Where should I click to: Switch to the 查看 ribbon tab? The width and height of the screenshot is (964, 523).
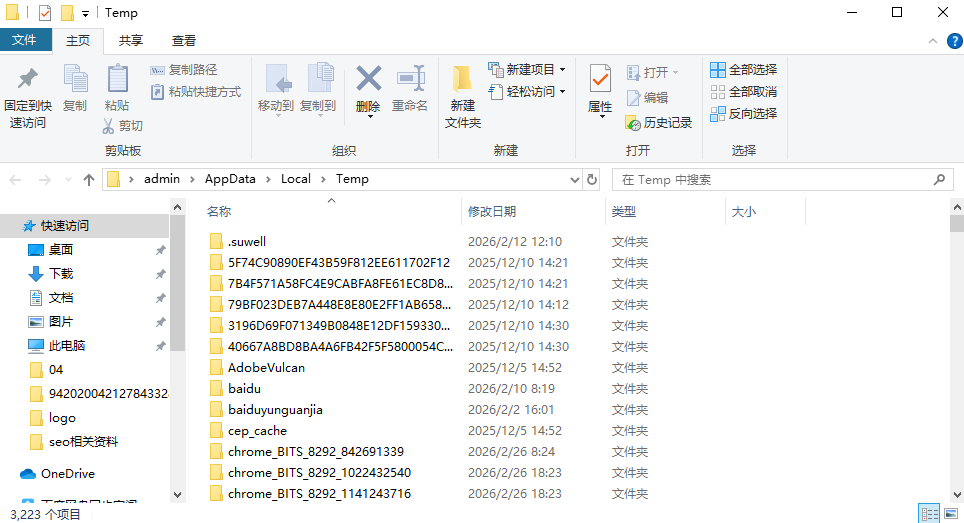click(x=184, y=40)
